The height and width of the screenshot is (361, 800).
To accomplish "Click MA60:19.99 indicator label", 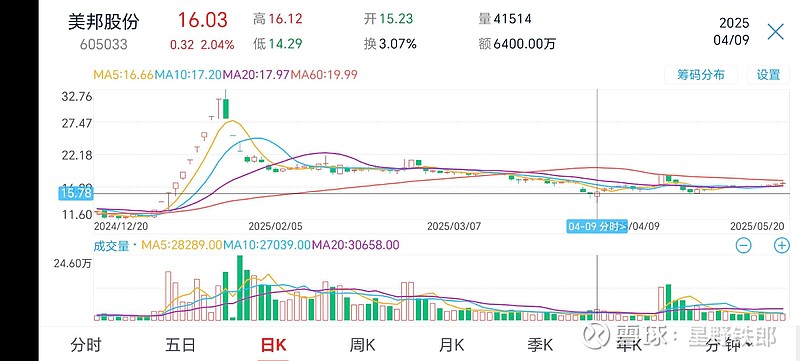I will point(324,75).
